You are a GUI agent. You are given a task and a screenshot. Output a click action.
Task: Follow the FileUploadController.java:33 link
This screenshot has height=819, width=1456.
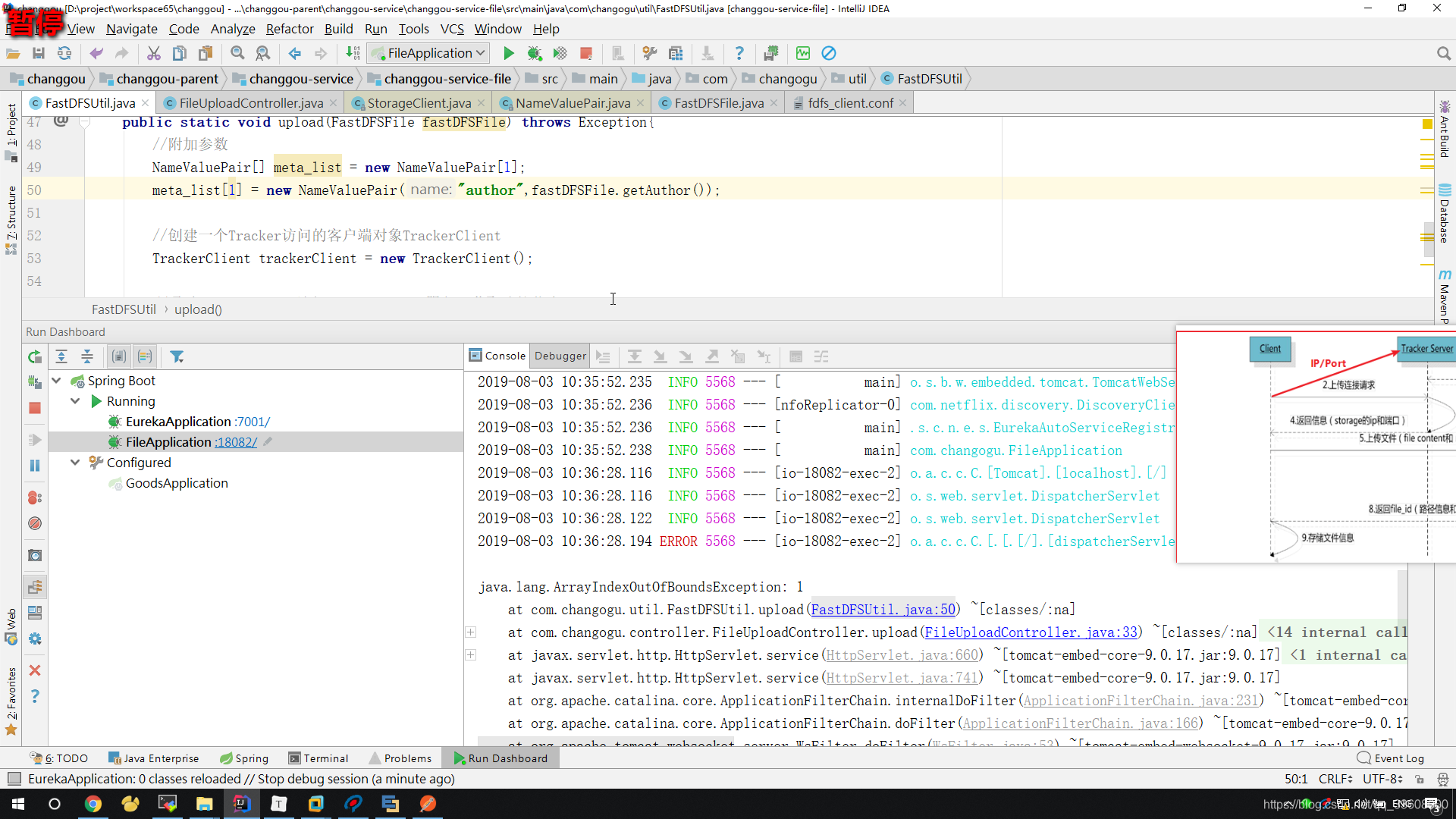click(1031, 632)
